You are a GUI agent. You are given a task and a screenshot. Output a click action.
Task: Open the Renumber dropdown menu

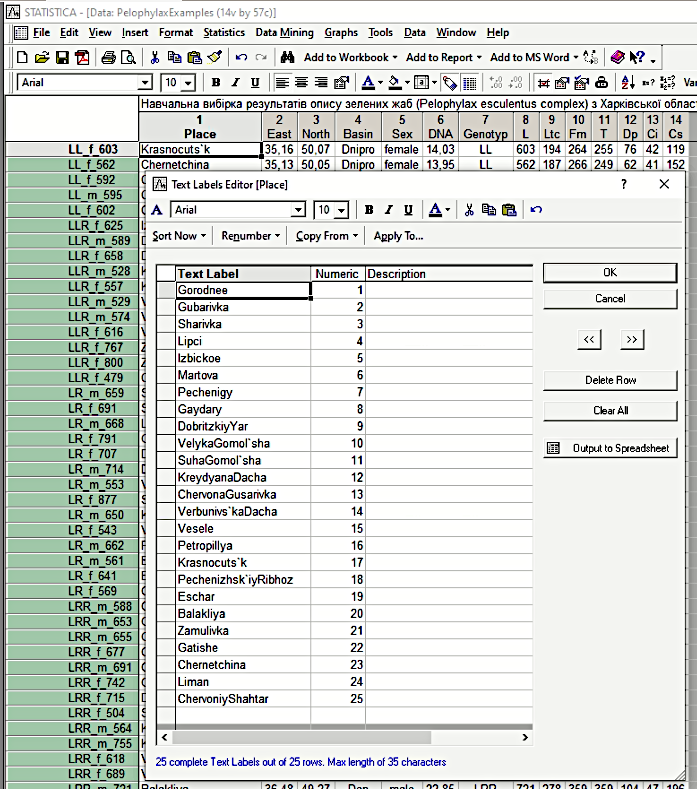(x=250, y=236)
